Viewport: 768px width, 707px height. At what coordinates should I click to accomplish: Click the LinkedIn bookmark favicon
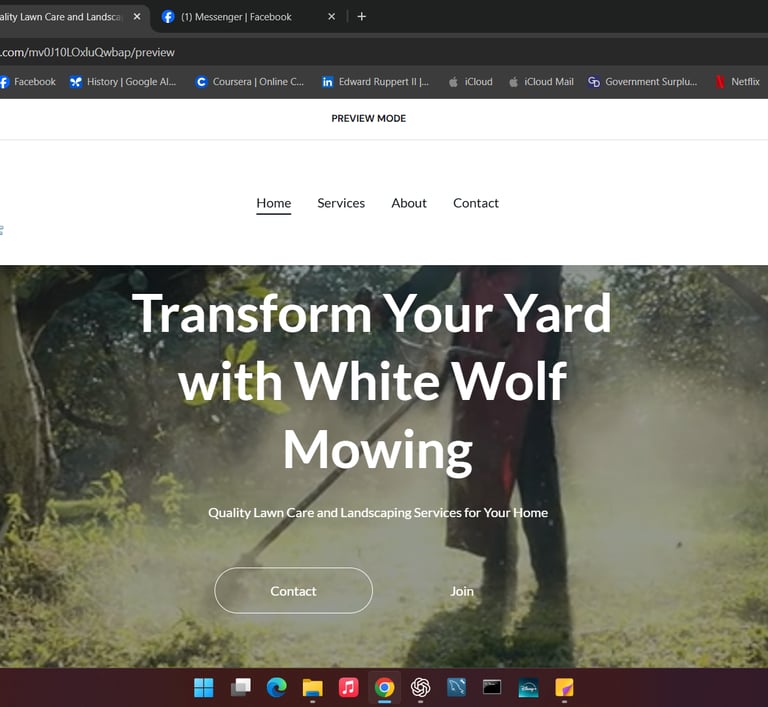coord(328,82)
